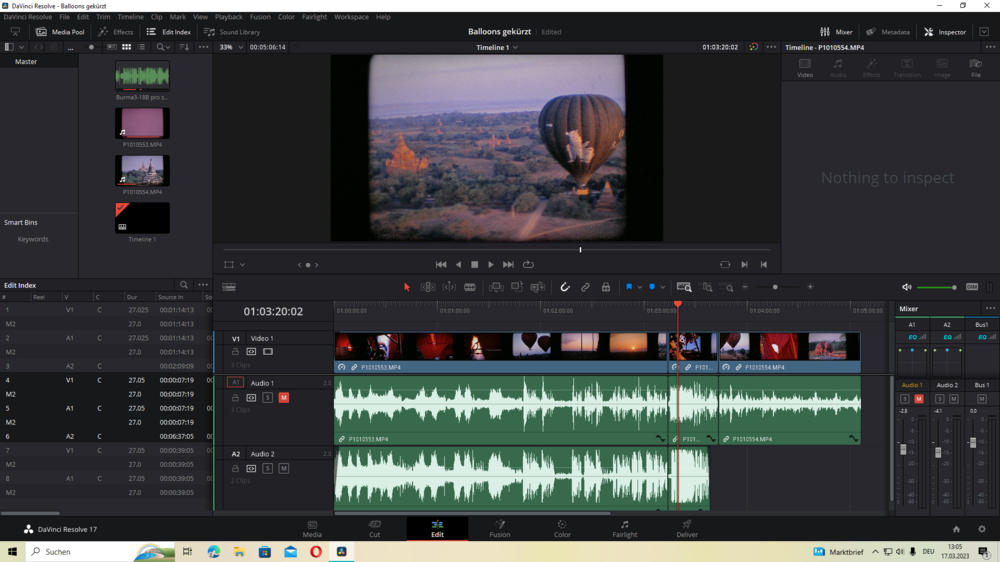Open the Playback menu
The image size is (1000, 562).
(229, 17)
